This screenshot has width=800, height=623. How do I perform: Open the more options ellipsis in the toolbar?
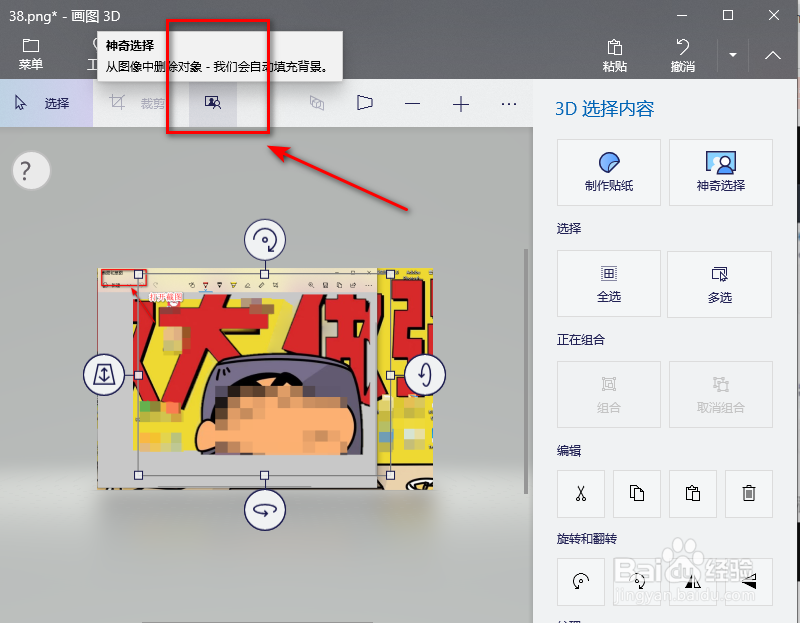click(x=509, y=104)
